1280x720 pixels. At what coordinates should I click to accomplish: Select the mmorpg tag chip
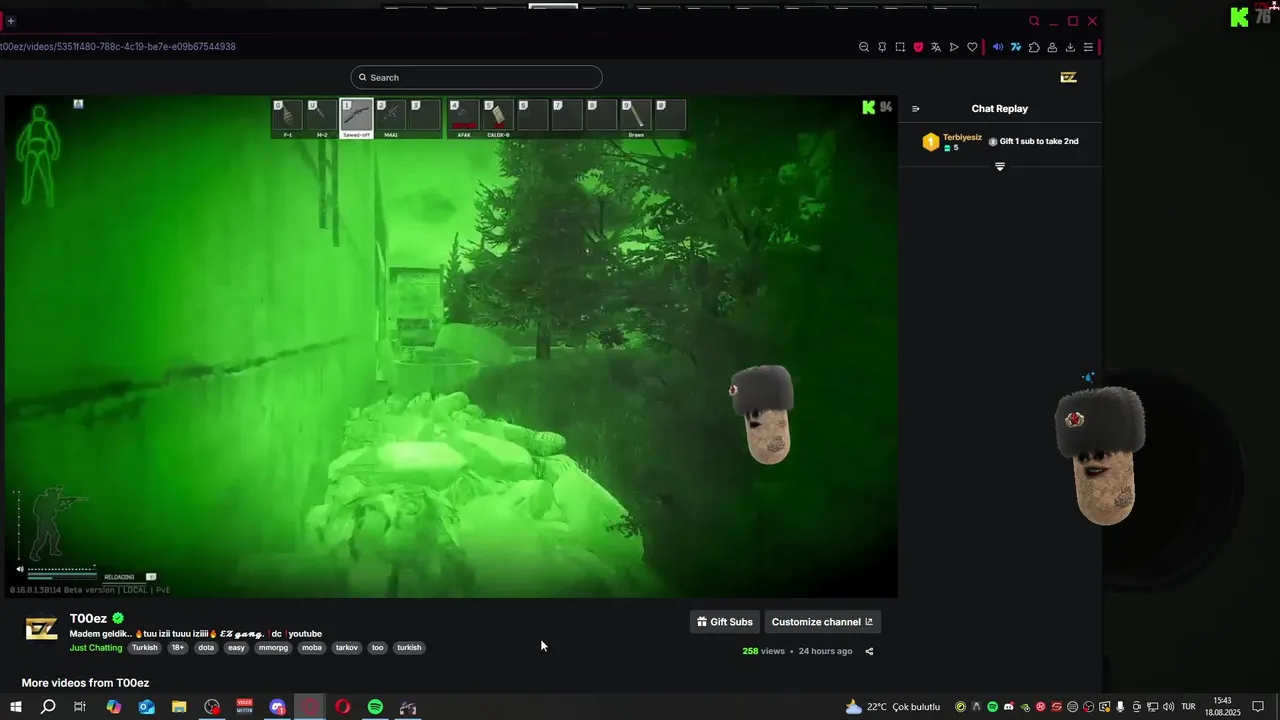pyautogui.click(x=273, y=648)
